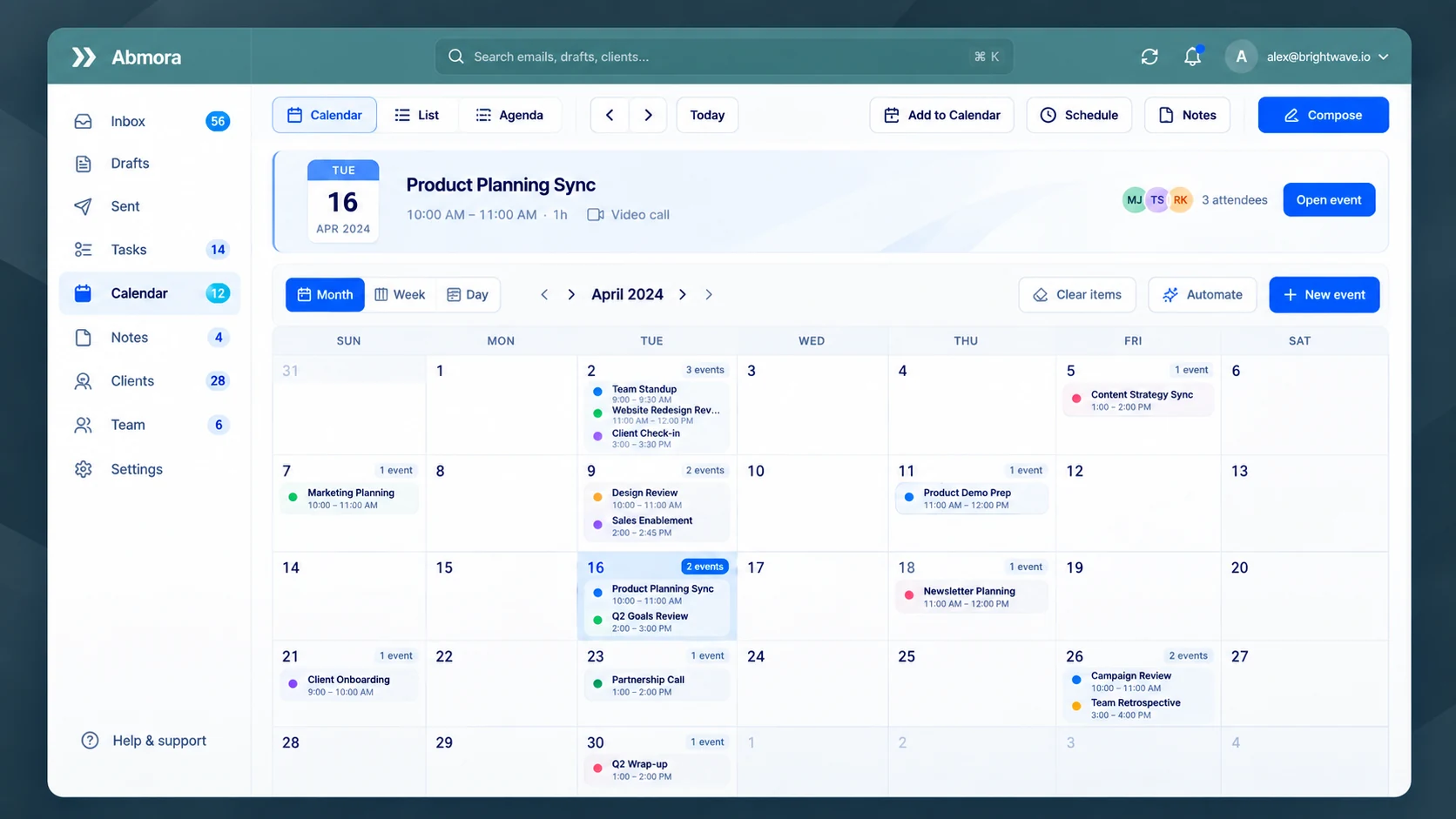Focus the search emails, drafts, clients field

point(724,57)
